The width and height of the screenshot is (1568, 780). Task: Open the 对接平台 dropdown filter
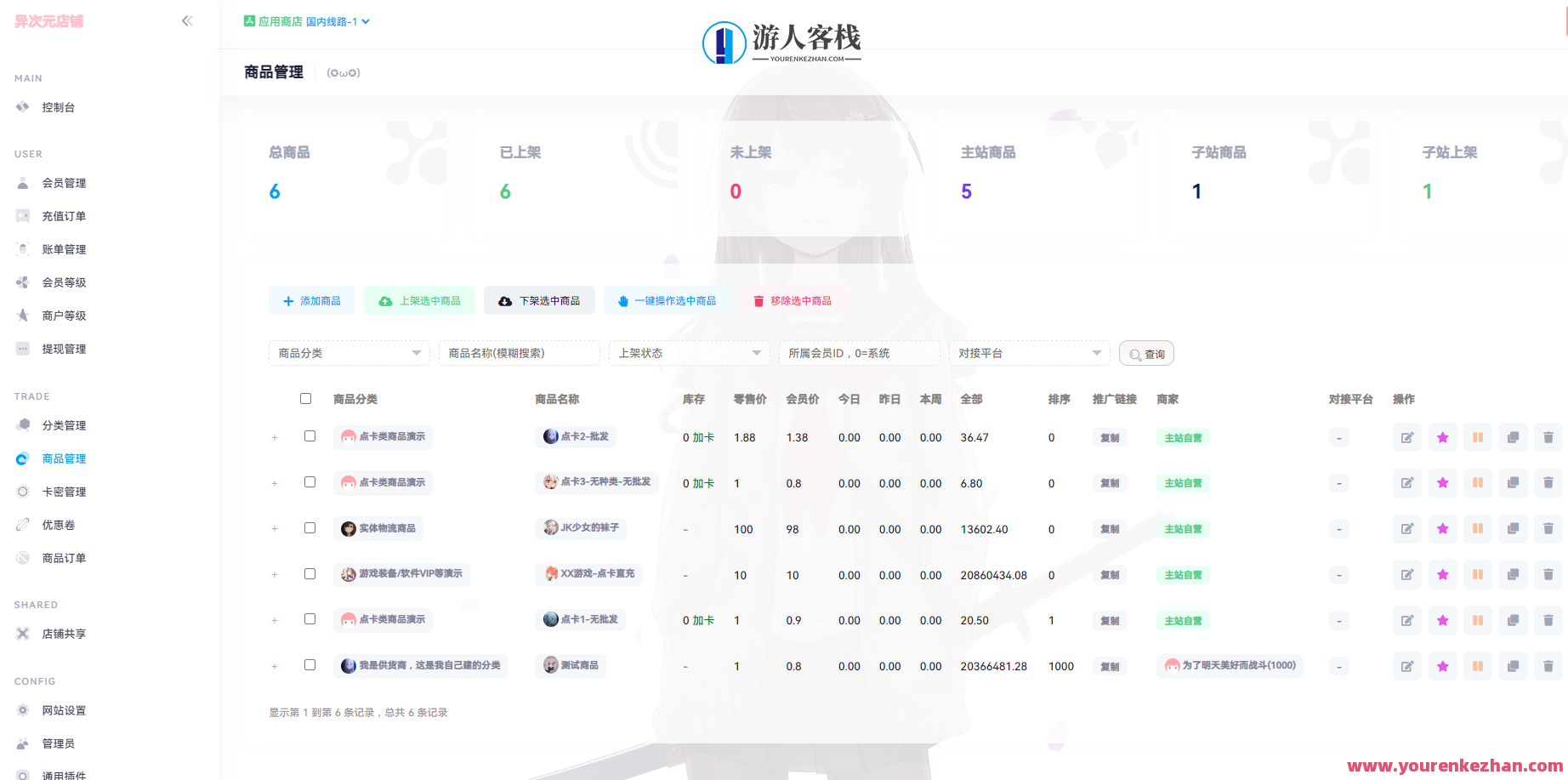click(1029, 352)
